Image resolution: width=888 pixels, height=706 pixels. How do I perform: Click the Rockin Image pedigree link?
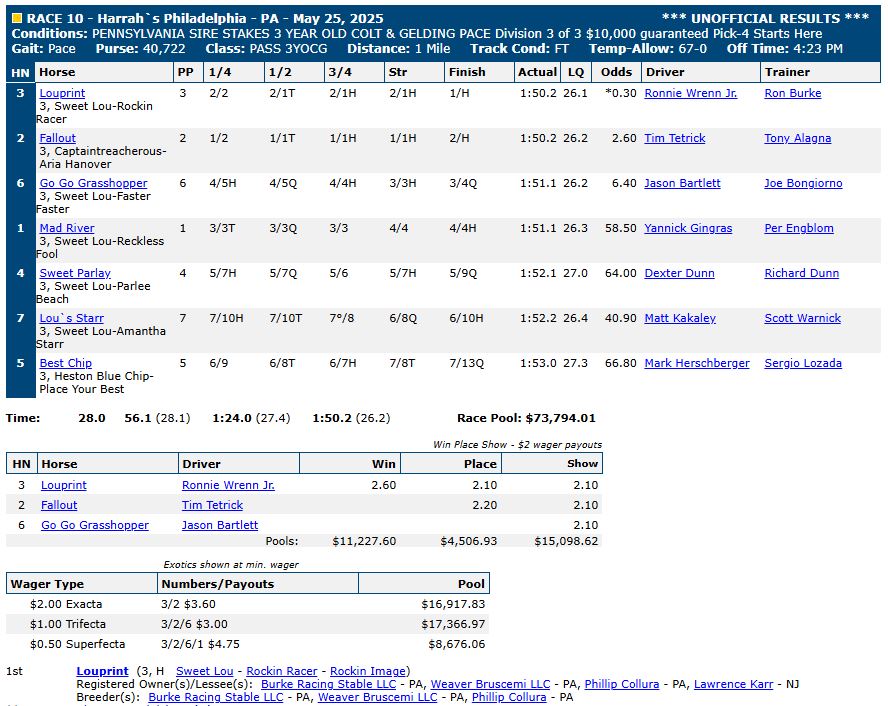pyautogui.click(x=367, y=671)
